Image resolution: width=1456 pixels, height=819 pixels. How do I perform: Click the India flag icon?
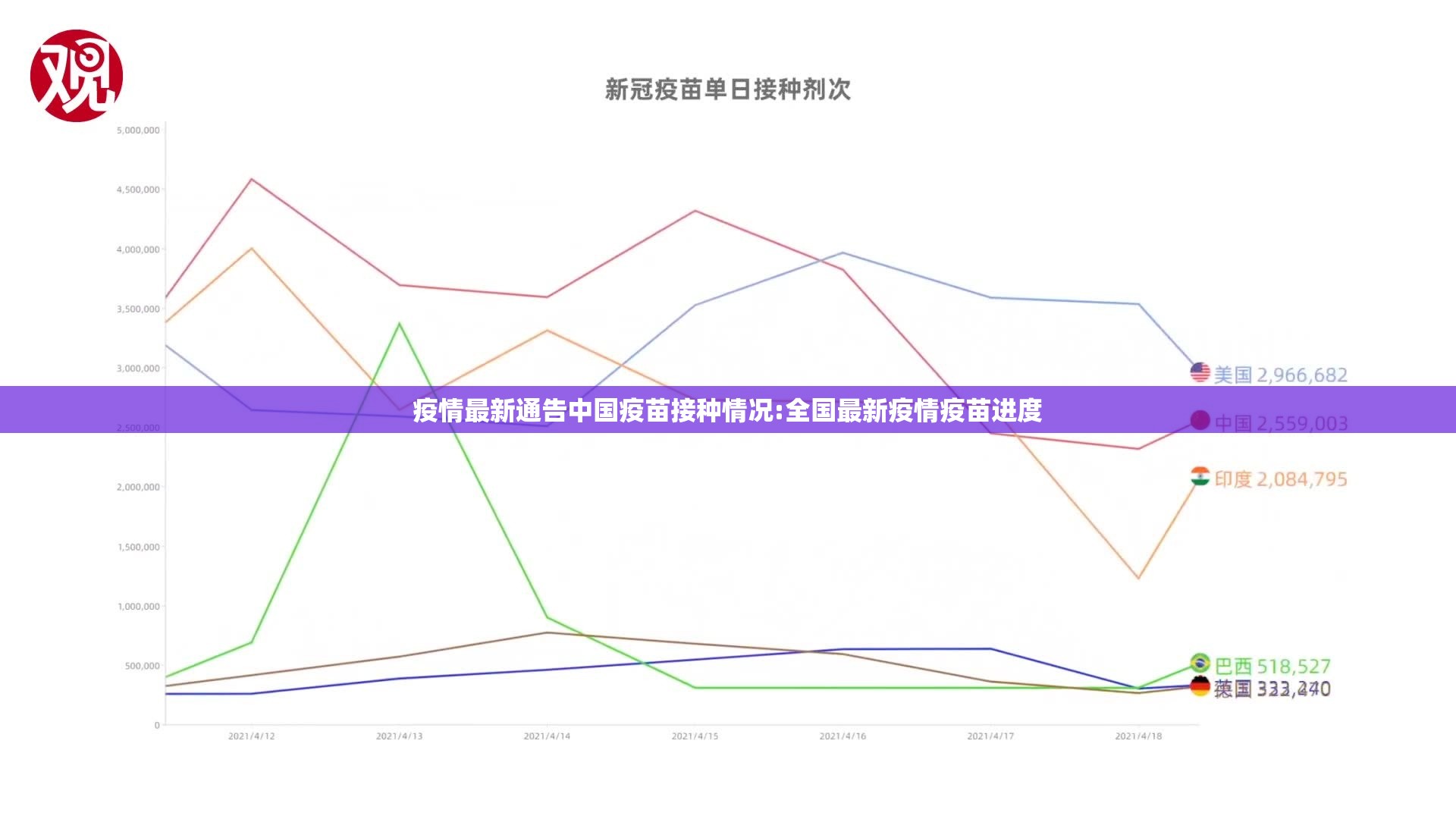coord(1200,477)
